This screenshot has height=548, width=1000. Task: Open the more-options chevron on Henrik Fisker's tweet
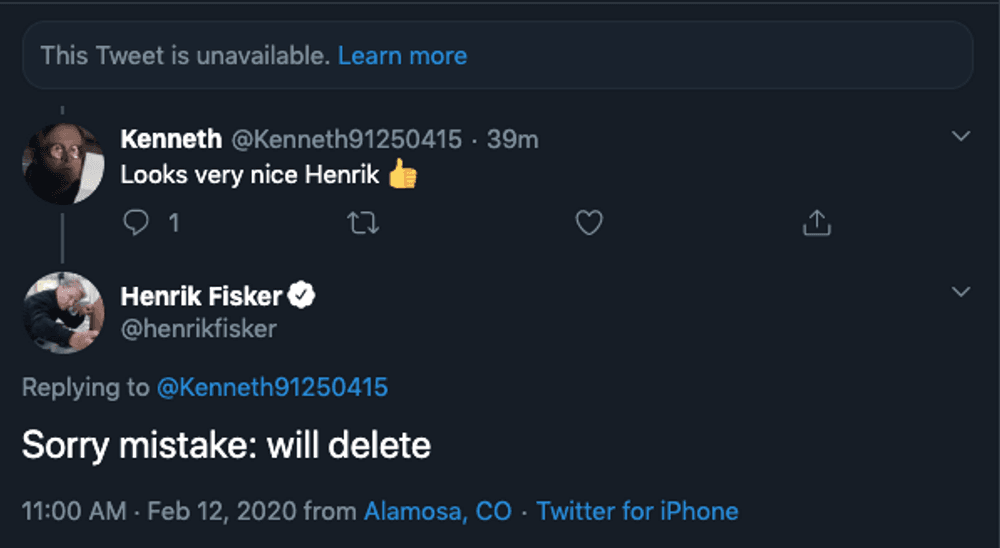pos(961,292)
